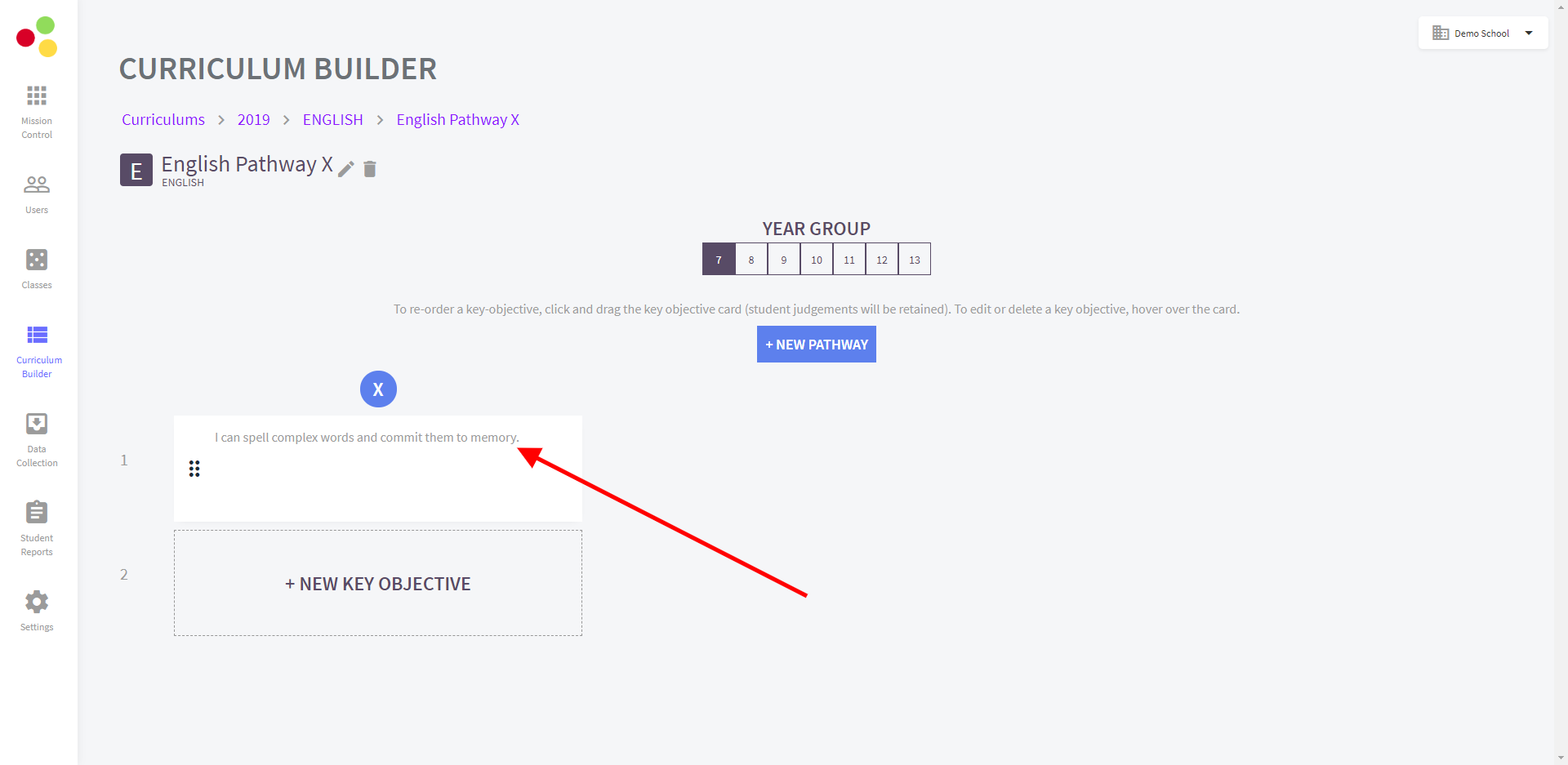Navigate to the ENGLISH breadcrumb link
The width and height of the screenshot is (1568, 765).
[332, 120]
